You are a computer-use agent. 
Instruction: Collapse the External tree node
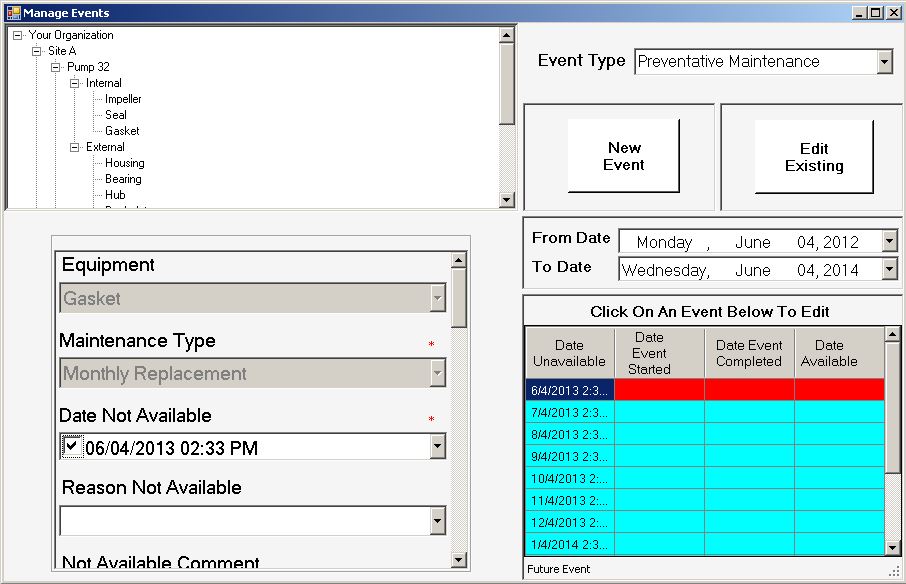(75, 147)
